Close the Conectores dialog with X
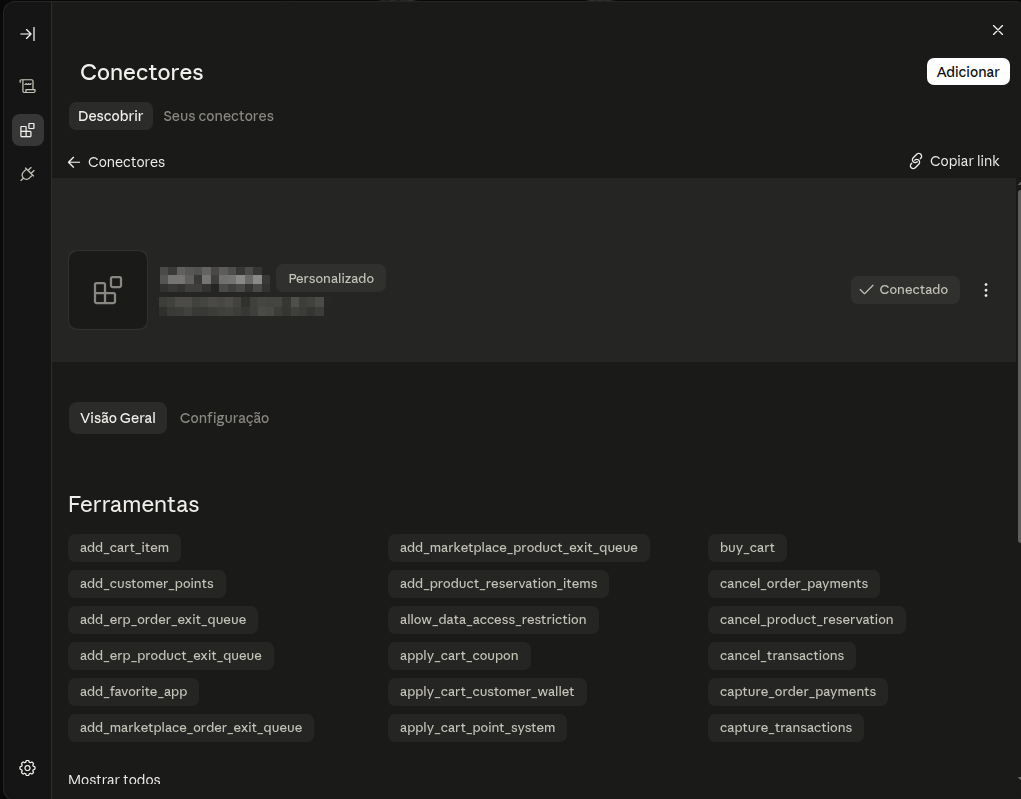The image size is (1021, 799). coord(998,30)
